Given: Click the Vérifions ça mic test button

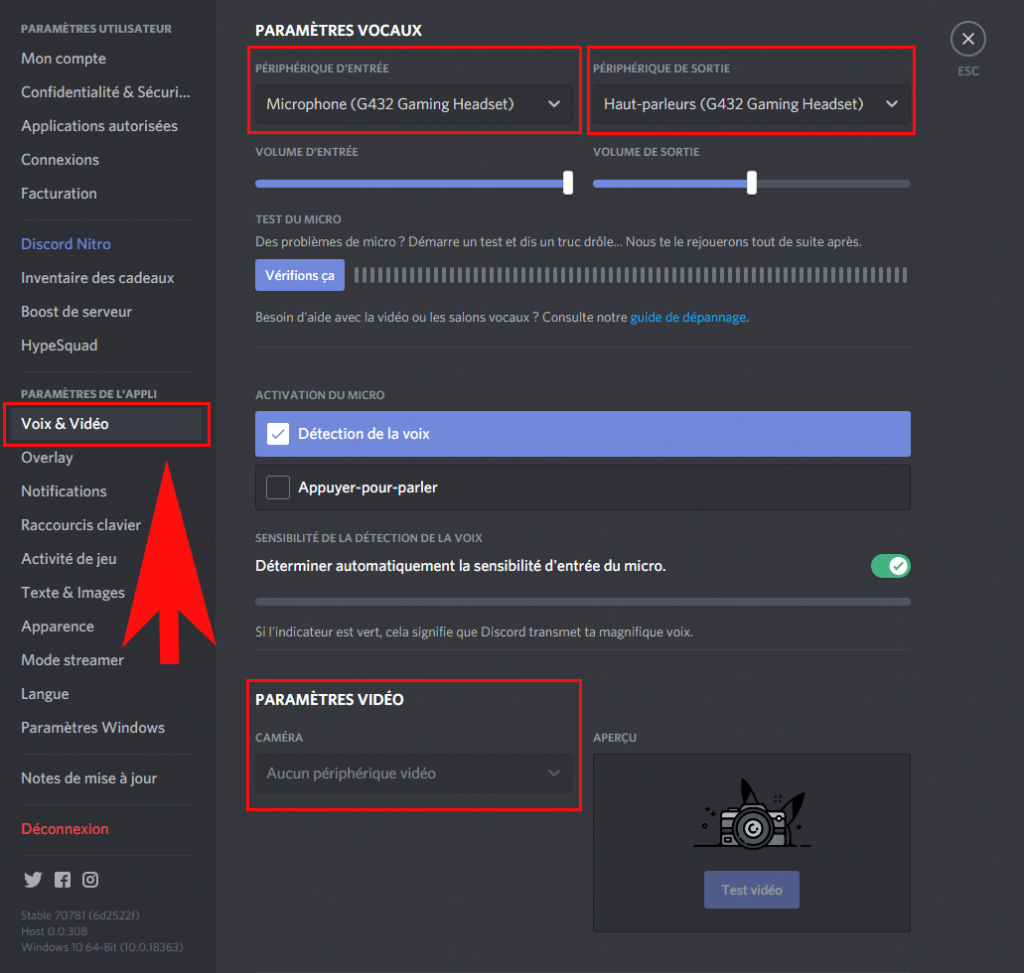Looking at the screenshot, I should click(300, 275).
